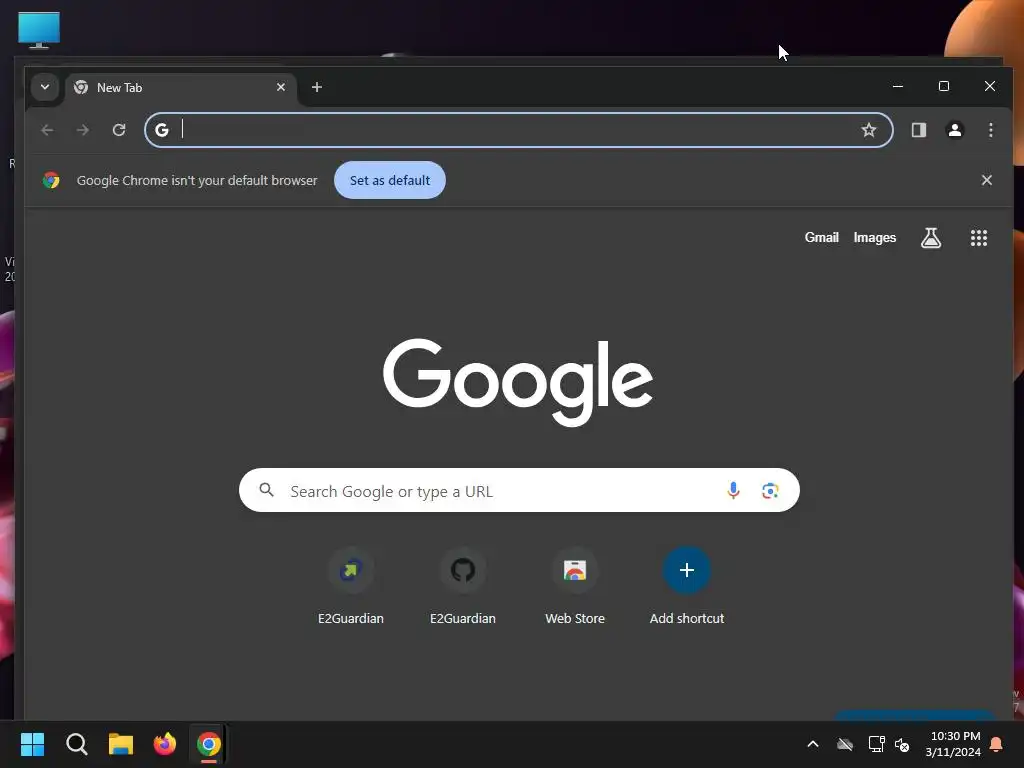Open a new tab with plus button
This screenshot has height=768, width=1024.
(317, 87)
